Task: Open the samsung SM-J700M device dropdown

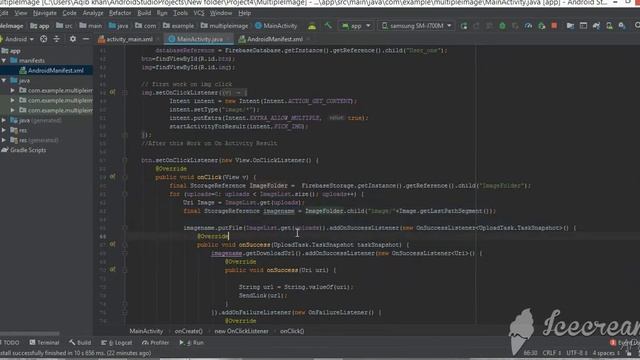Action: coord(417,26)
